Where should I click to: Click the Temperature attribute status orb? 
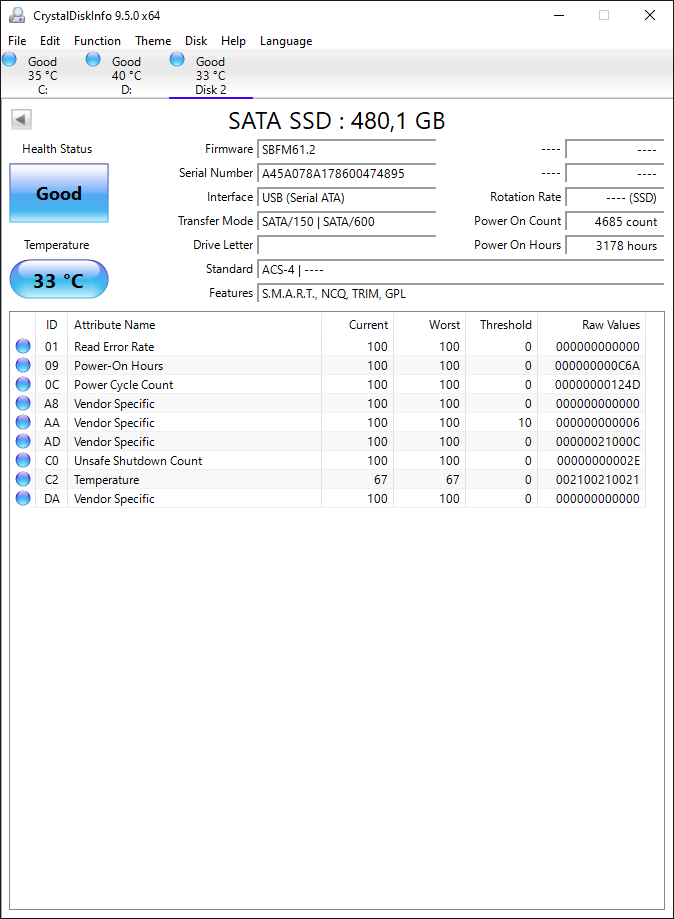(x=23, y=479)
